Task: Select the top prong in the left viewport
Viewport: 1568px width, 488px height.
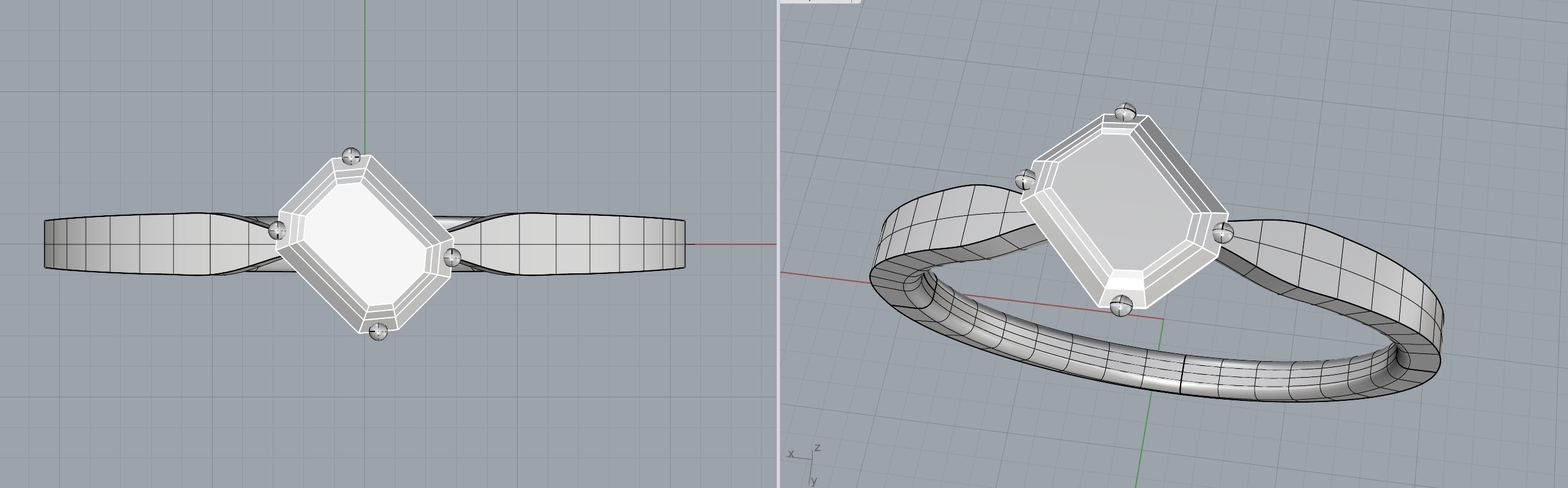Action: 351,157
